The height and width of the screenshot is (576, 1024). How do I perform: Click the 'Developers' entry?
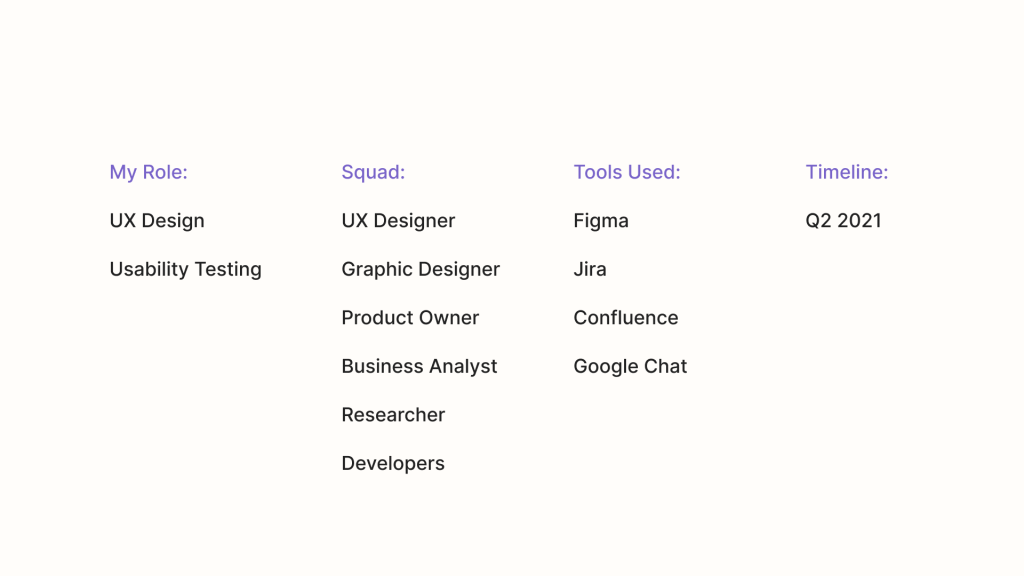click(393, 464)
